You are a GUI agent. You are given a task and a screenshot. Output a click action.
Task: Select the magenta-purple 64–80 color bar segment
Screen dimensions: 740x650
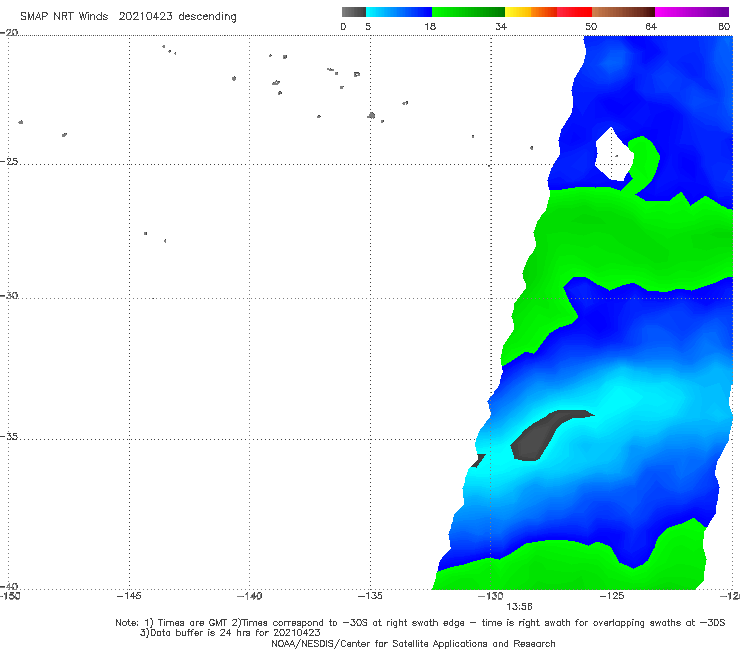click(692, 12)
